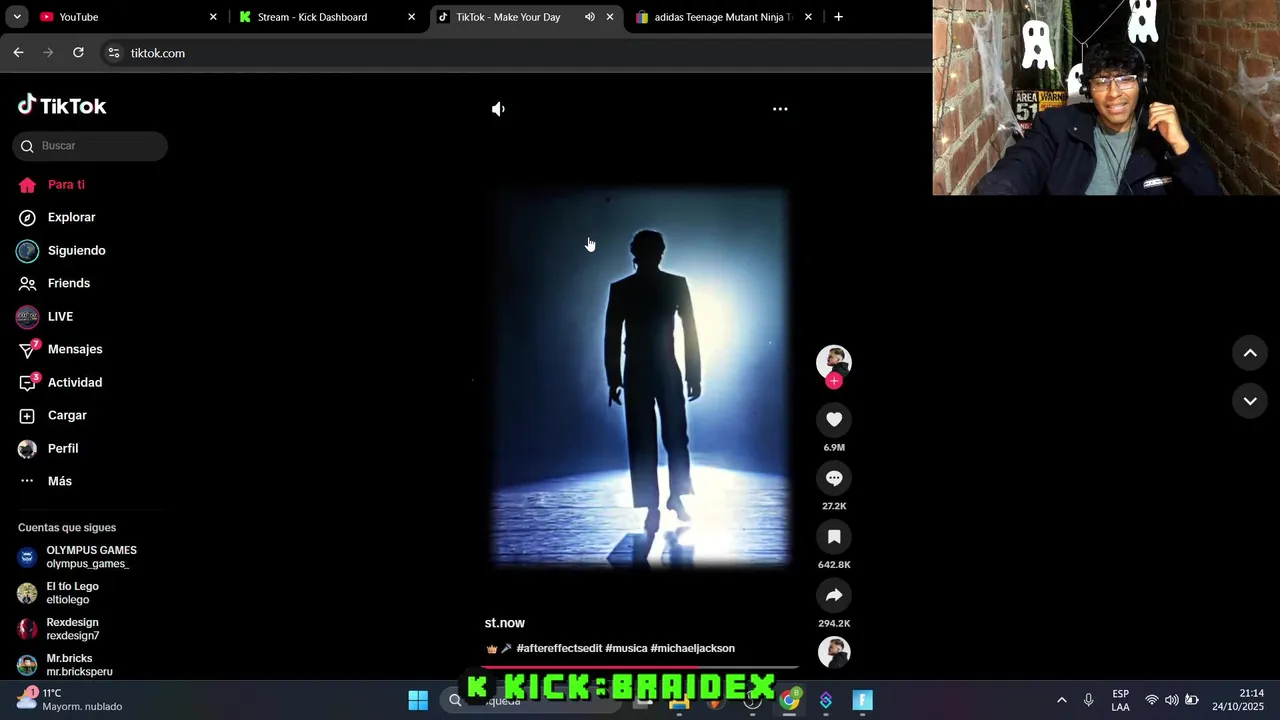Open a new browser tab
This screenshot has width=1280, height=720.
[x=838, y=17]
